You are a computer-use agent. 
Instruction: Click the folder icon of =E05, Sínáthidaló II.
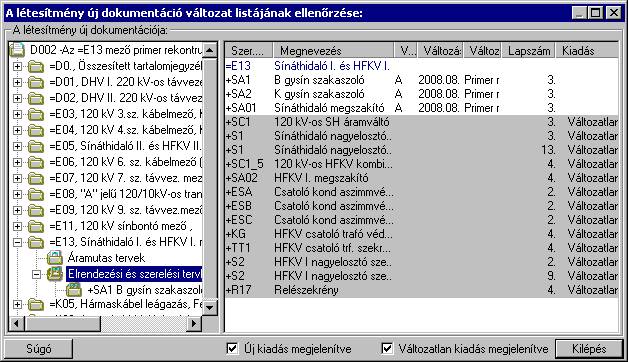click(36, 146)
